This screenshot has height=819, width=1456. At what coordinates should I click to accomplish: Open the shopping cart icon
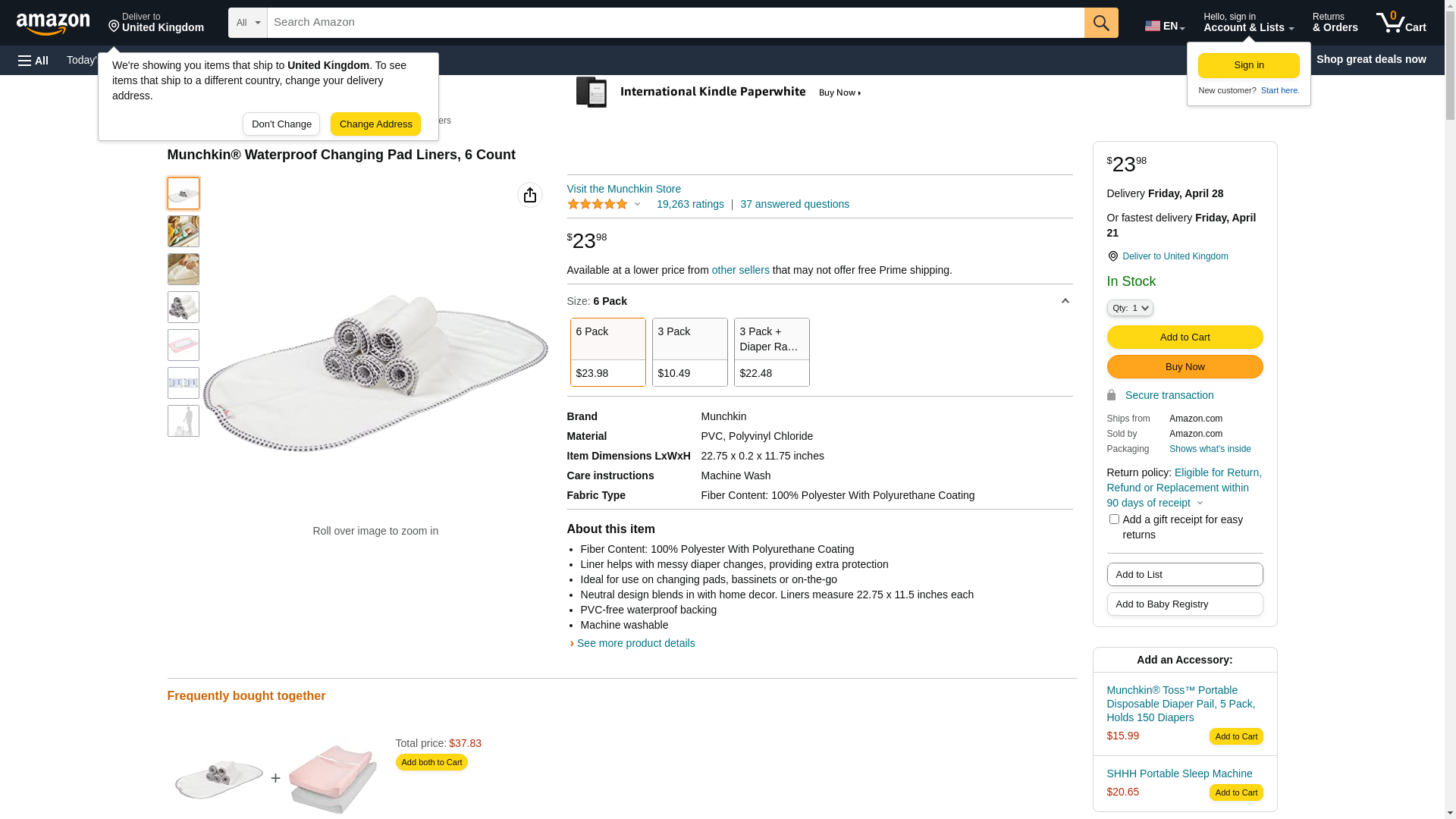point(1401,23)
